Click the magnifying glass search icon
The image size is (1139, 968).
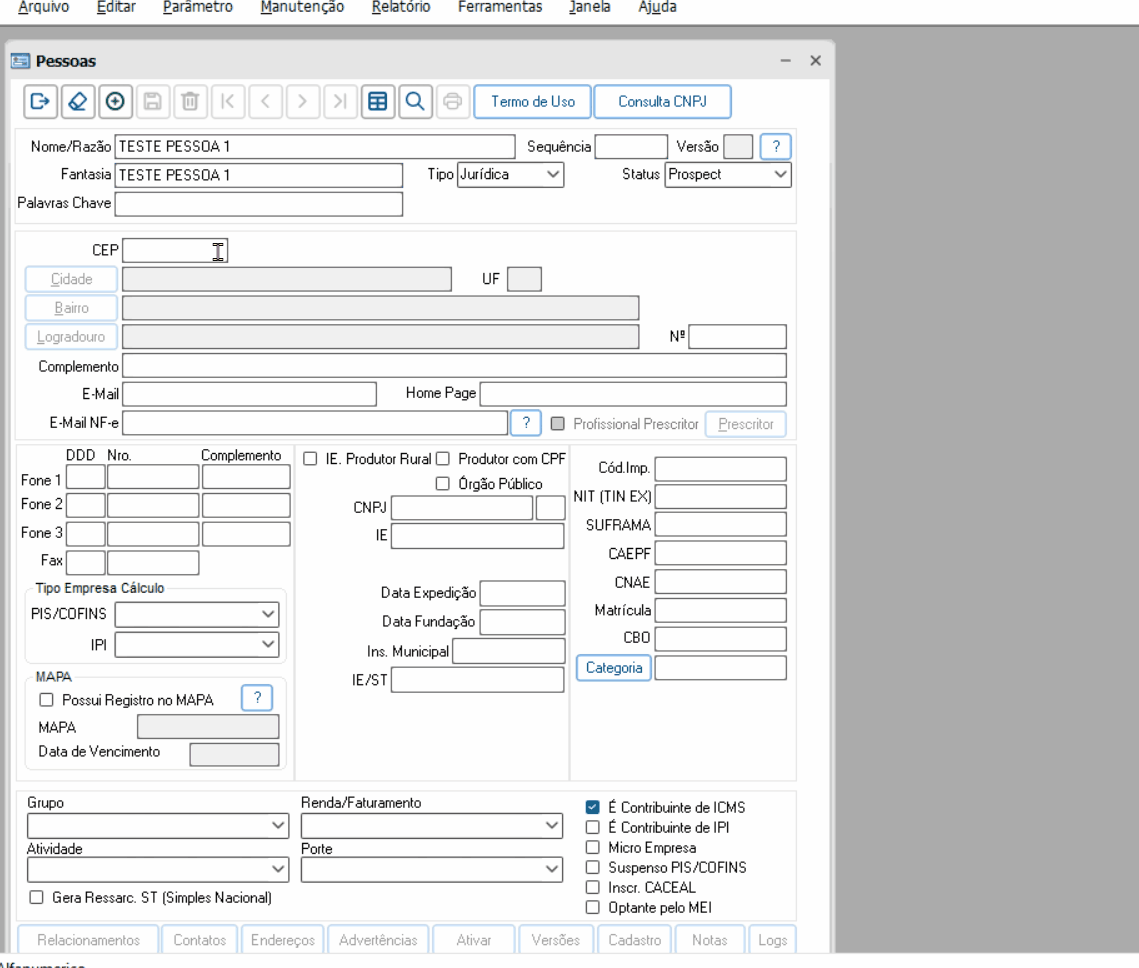(414, 102)
